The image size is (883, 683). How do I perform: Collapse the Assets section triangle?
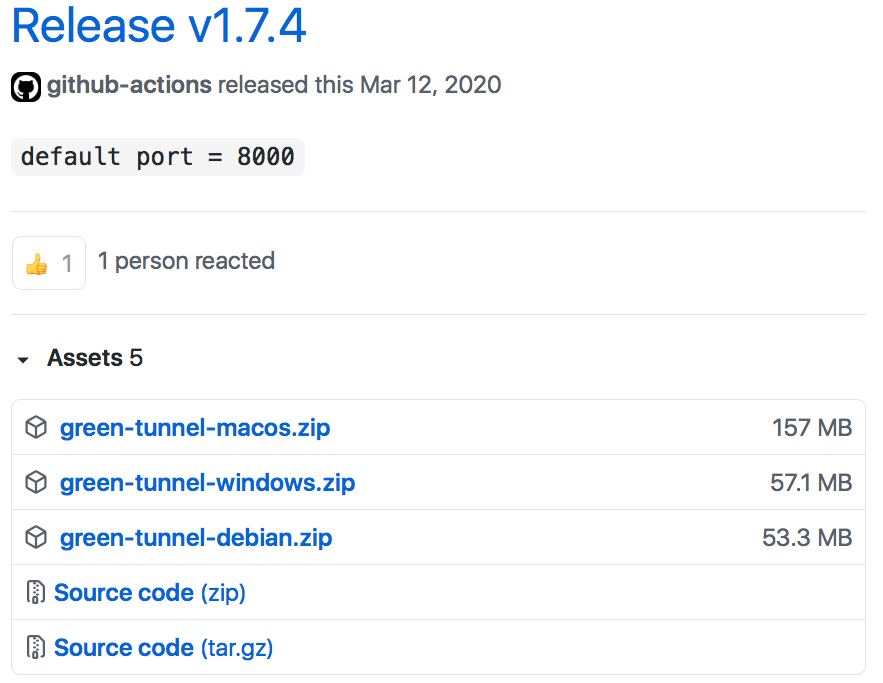coord(23,359)
